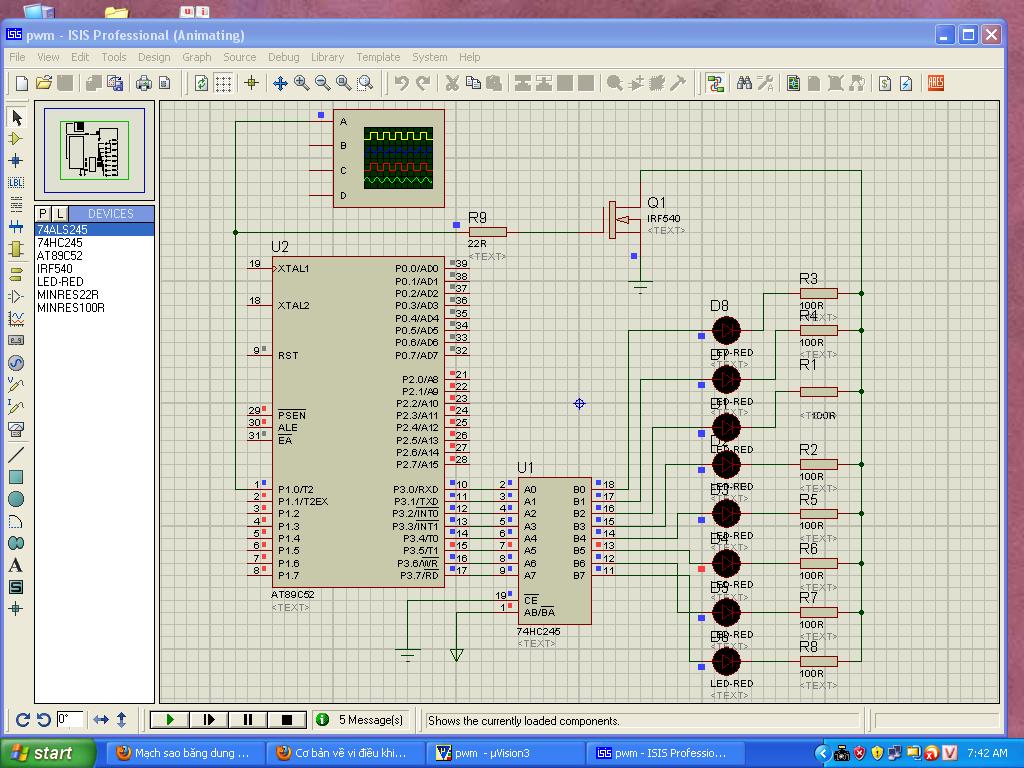Click the zoom in magnifier icon
The image size is (1024, 768).
point(301,83)
